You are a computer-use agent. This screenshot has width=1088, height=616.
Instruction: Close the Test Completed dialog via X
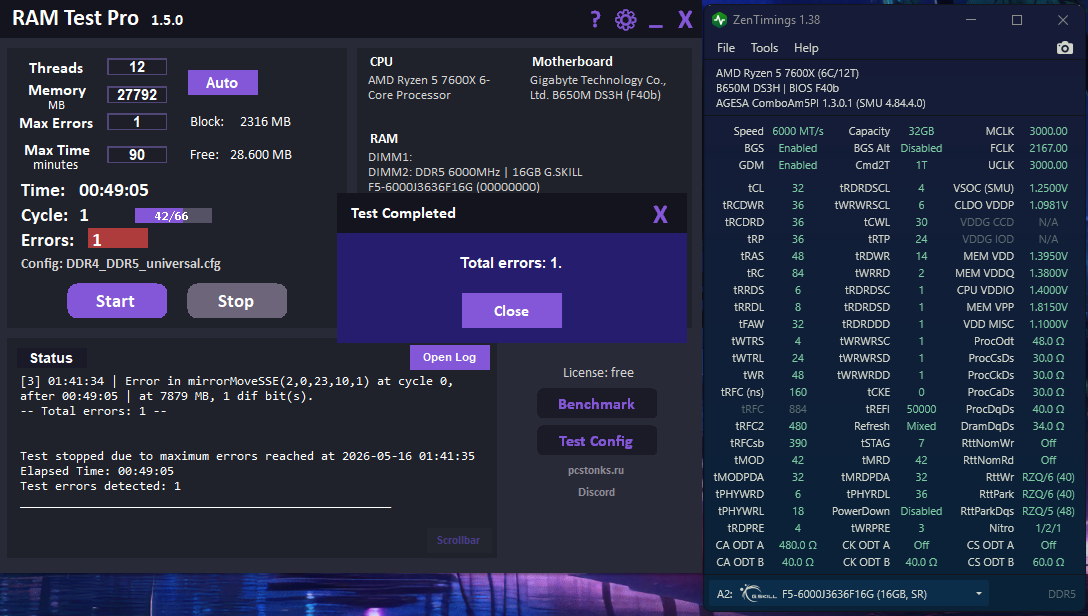click(660, 214)
